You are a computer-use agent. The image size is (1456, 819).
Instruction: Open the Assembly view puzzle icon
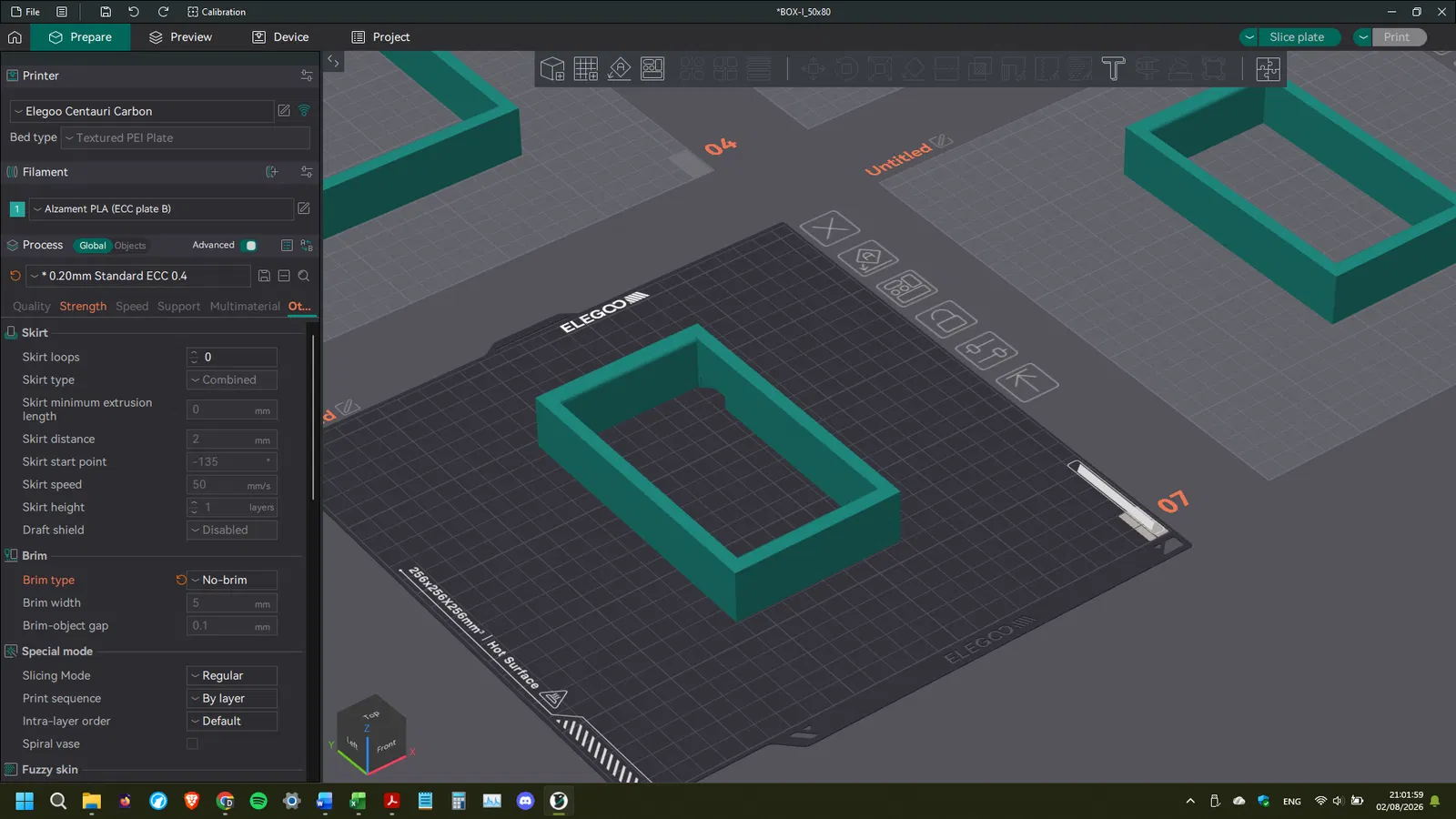pyautogui.click(x=1268, y=69)
